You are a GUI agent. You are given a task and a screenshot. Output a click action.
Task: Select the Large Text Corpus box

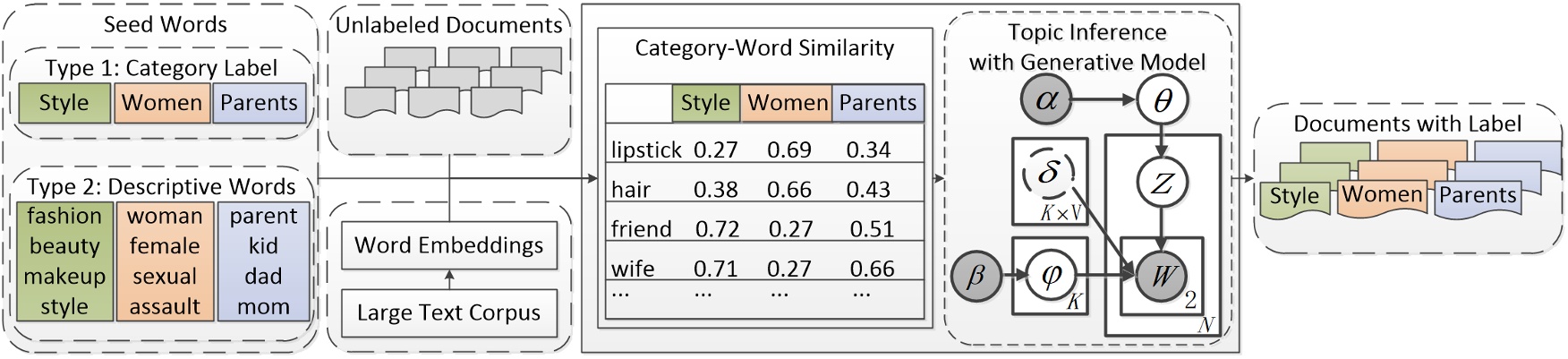coord(448,312)
